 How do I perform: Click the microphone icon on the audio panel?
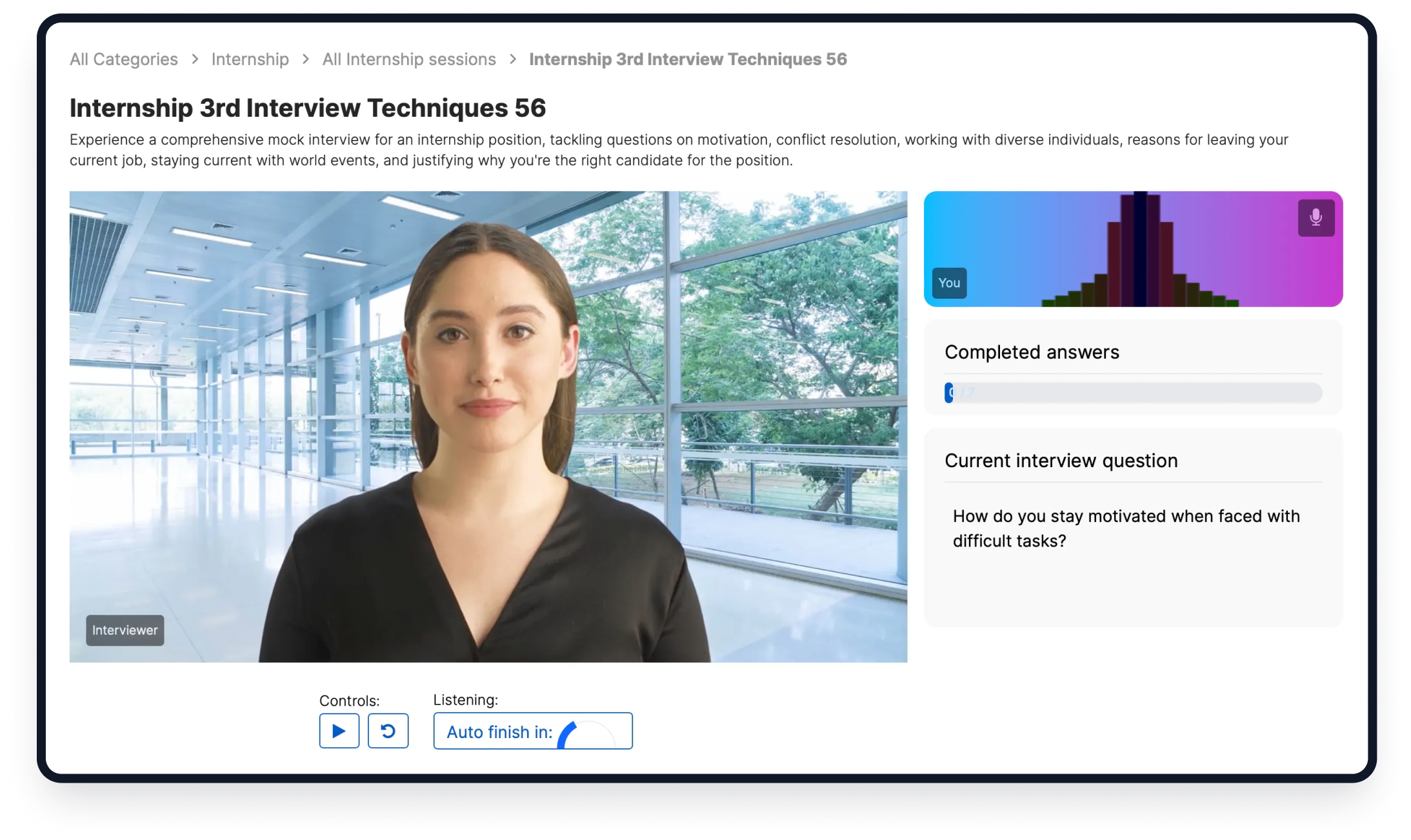[x=1315, y=218]
